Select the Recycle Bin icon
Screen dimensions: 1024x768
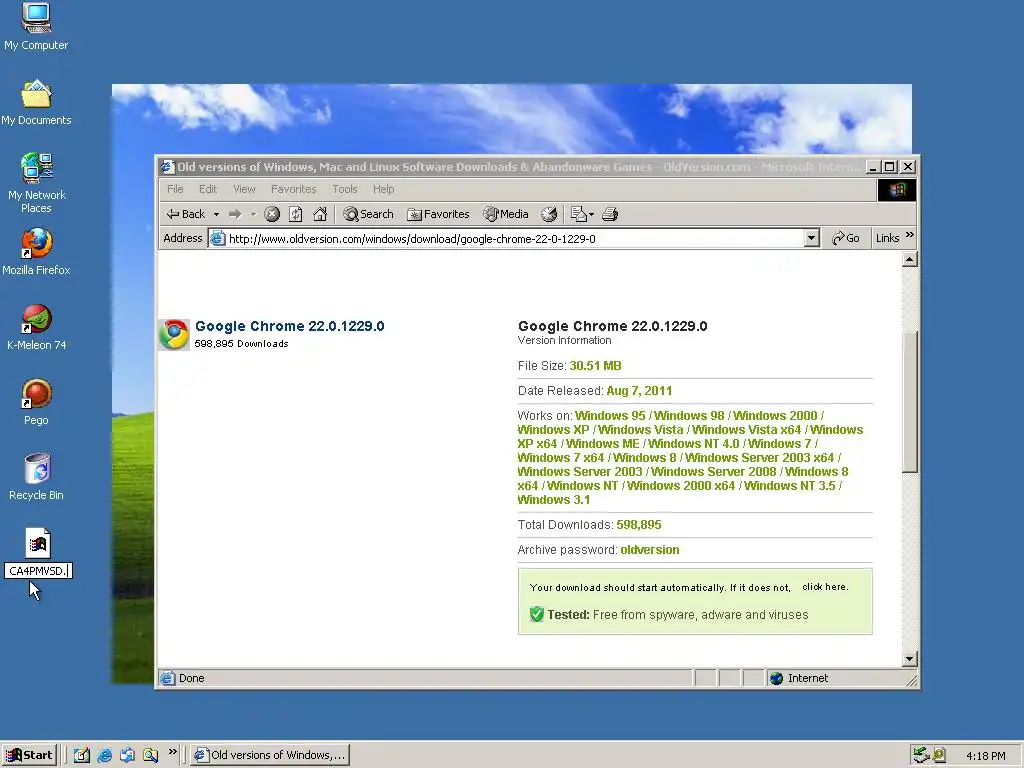(37, 477)
